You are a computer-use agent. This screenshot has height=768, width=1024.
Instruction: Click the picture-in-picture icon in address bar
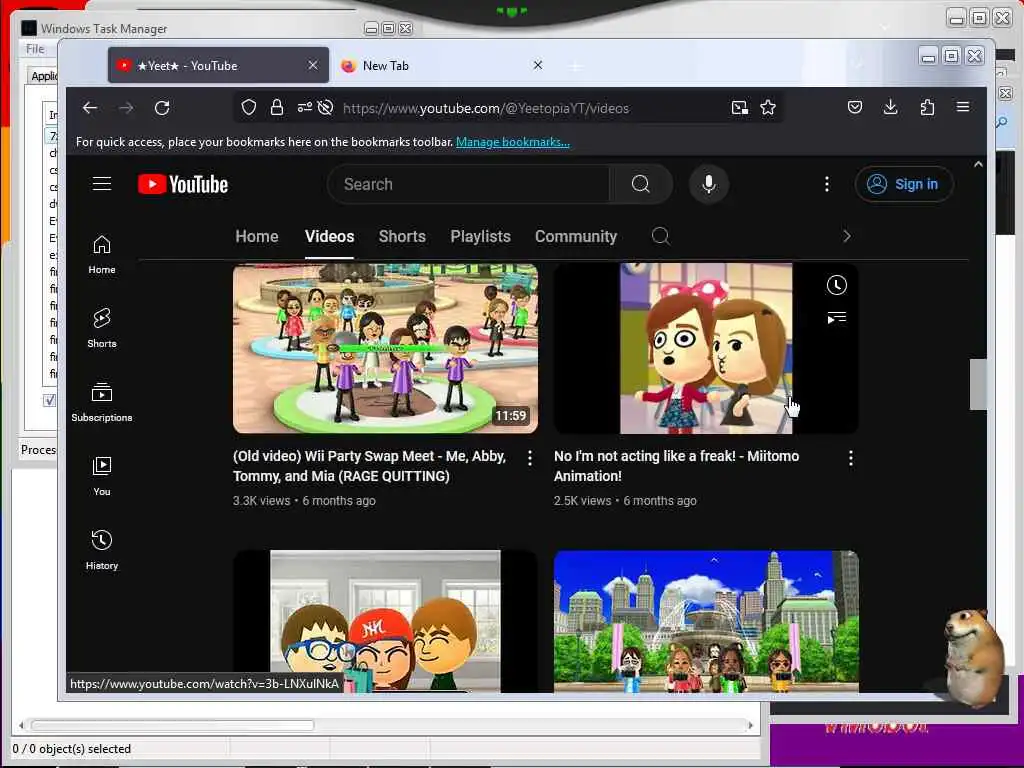point(739,108)
